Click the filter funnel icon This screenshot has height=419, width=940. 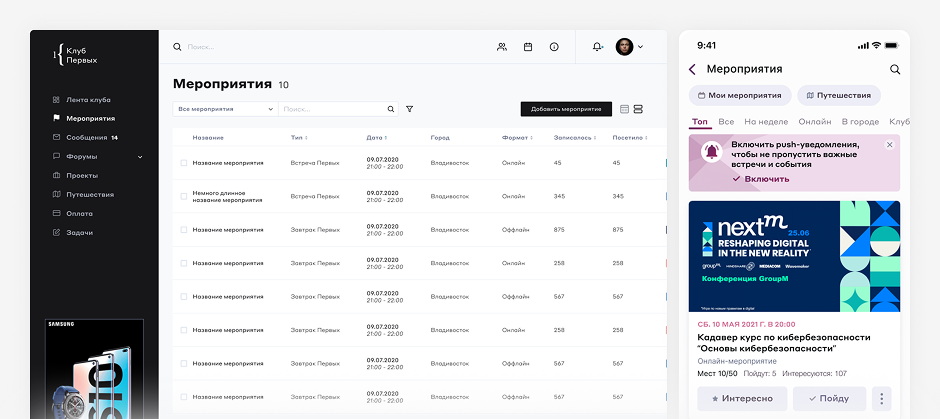[409, 109]
